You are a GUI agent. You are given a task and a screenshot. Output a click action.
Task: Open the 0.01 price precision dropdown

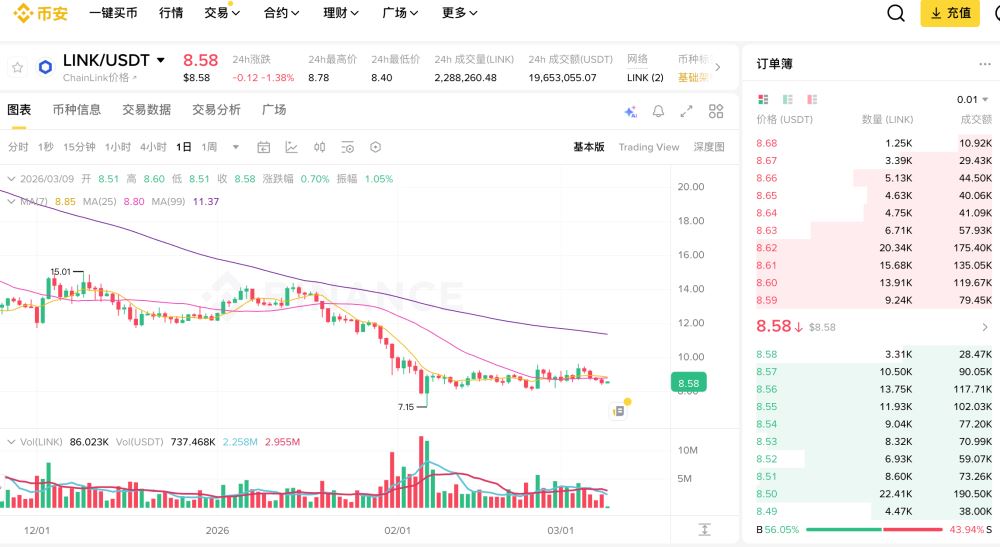click(972, 99)
